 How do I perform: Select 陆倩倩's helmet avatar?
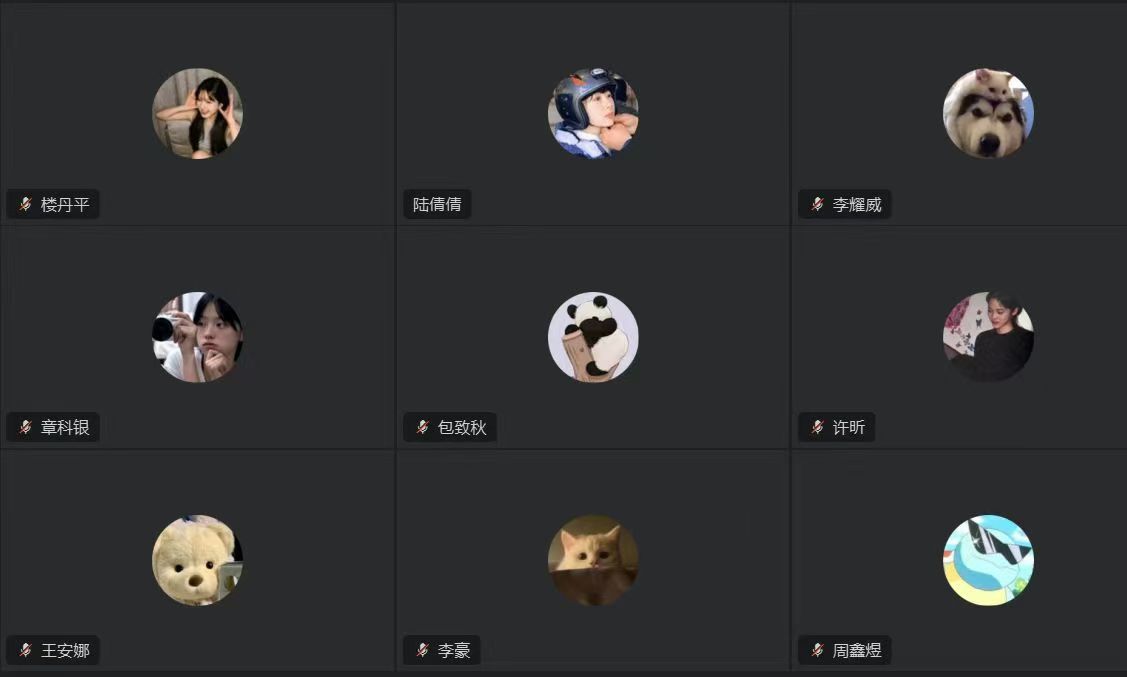pyautogui.click(x=593, y=114)
